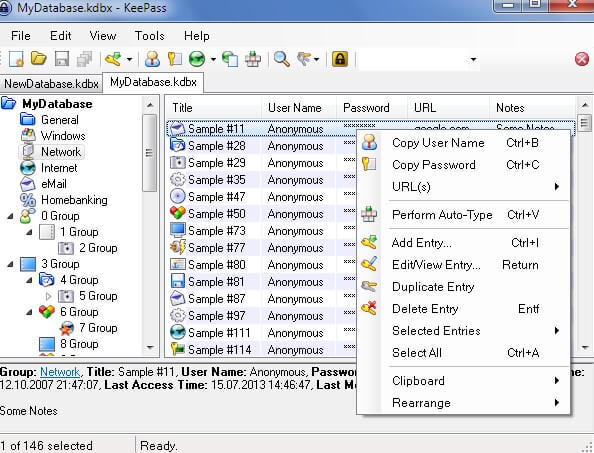
Task: Click the Open Database folder icon
Action: coord(39,59)
